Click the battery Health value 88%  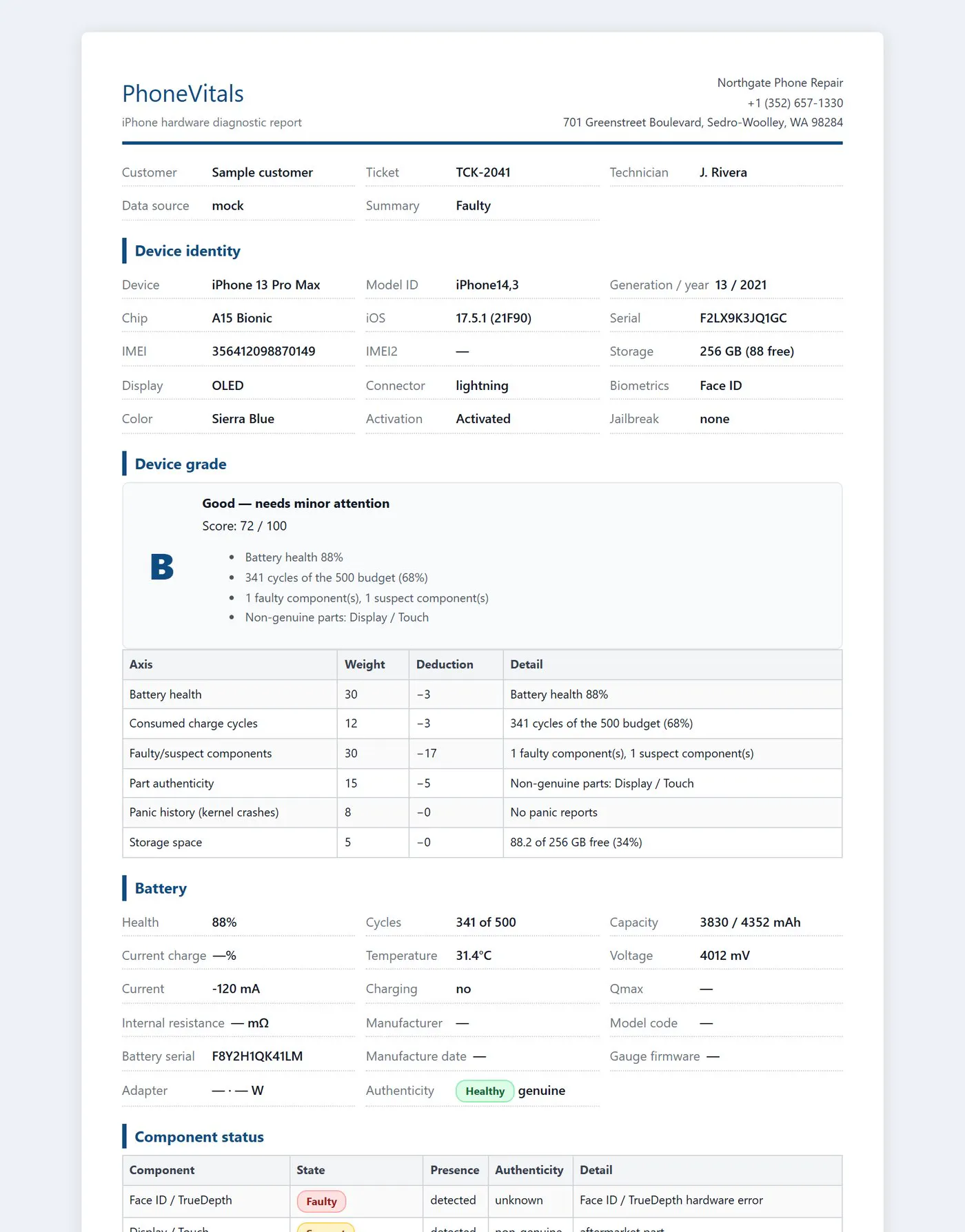tap(224, 922)
